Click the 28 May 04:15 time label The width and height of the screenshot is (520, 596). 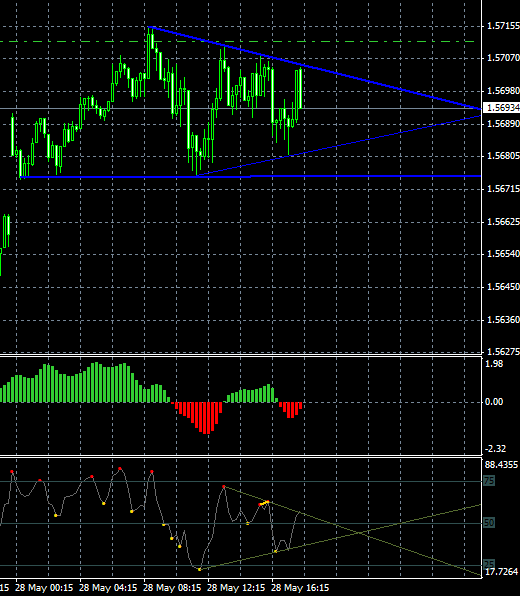point(108,588)
